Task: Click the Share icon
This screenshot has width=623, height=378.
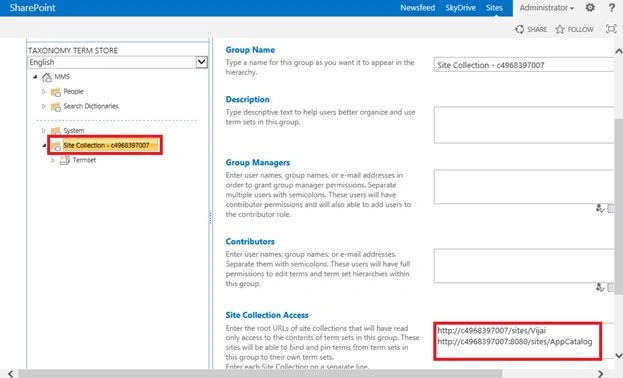Action: [x=520, y=29]
